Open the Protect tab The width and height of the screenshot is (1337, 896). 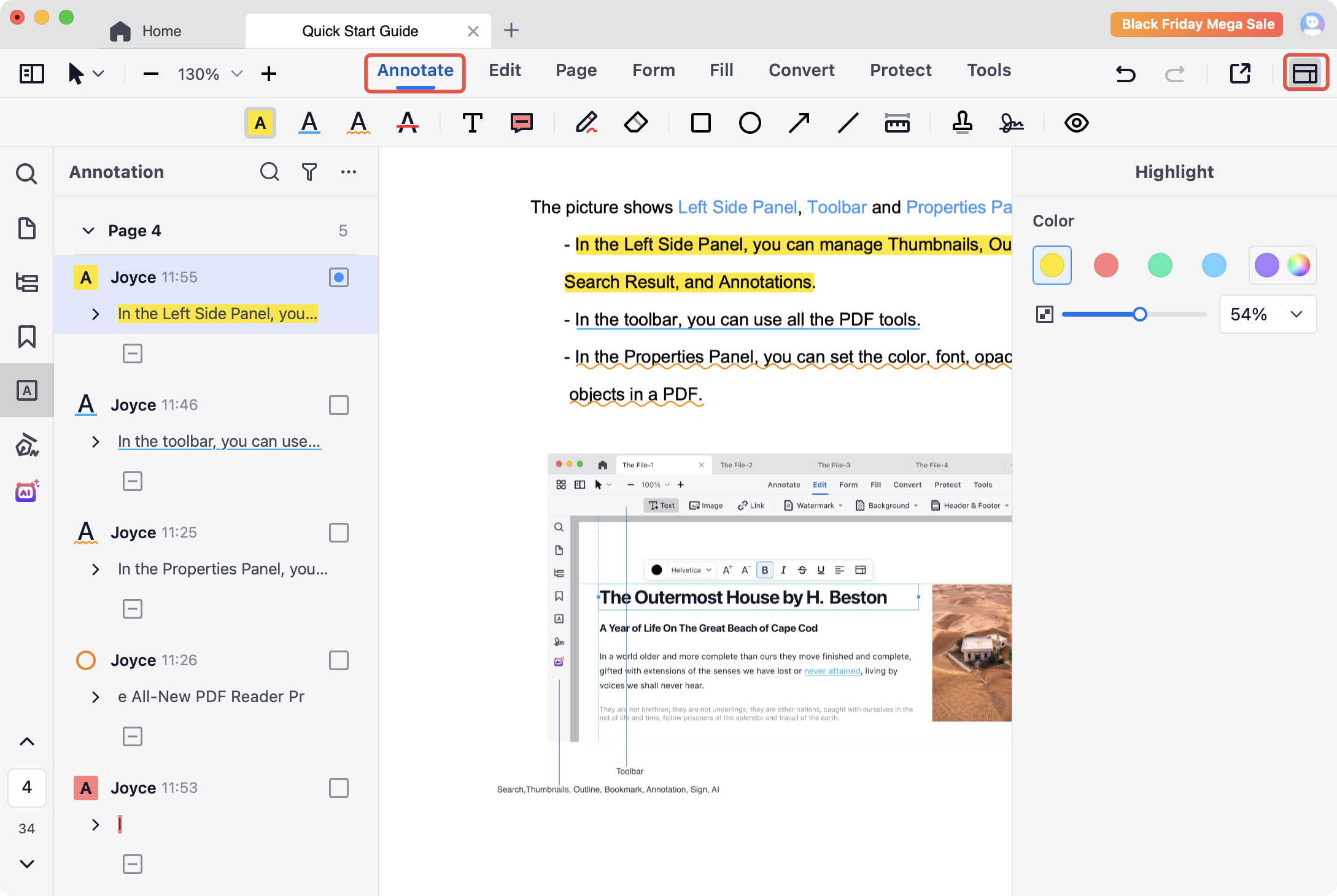(x=900, y=71)
